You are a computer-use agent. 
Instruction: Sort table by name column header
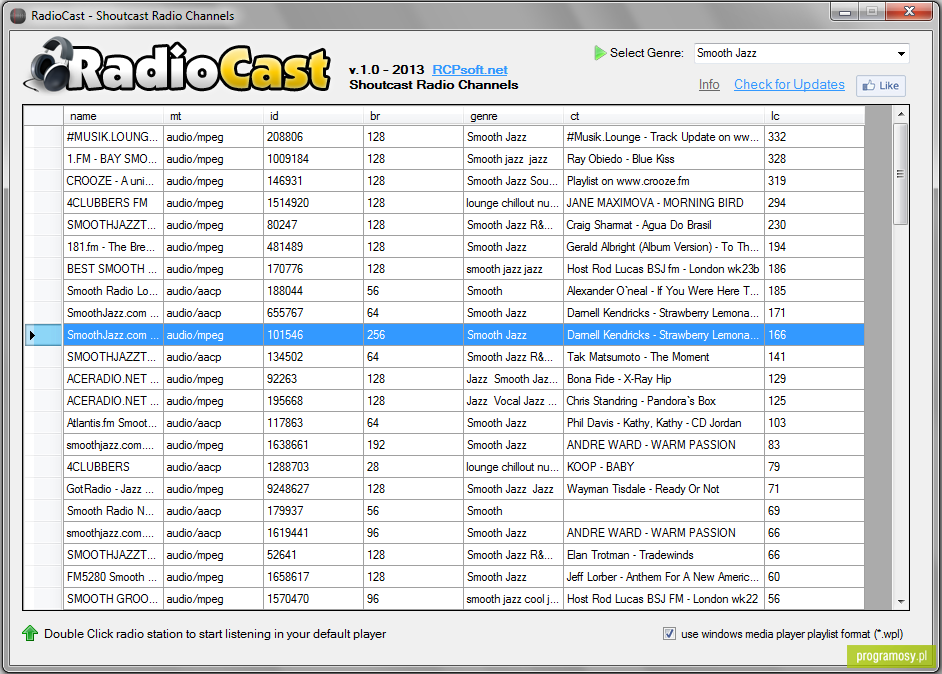tap(113, 116)
